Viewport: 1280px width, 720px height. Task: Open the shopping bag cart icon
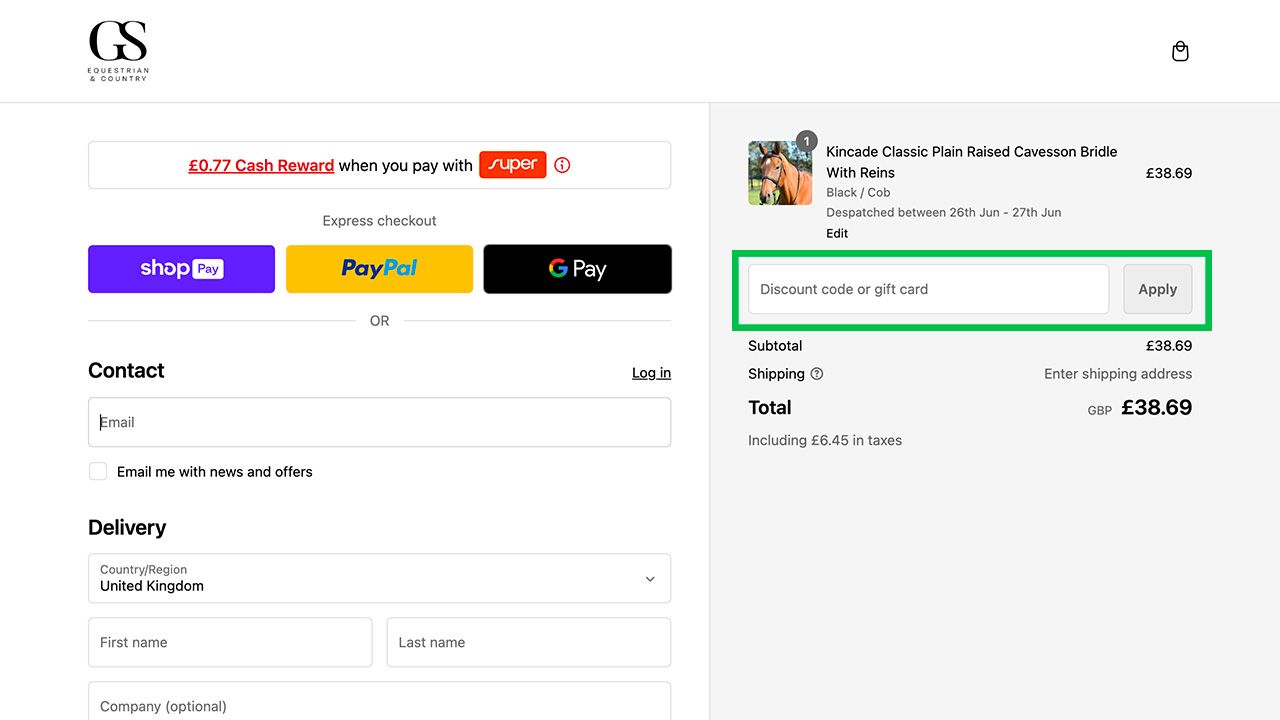tap(1180, 51)
